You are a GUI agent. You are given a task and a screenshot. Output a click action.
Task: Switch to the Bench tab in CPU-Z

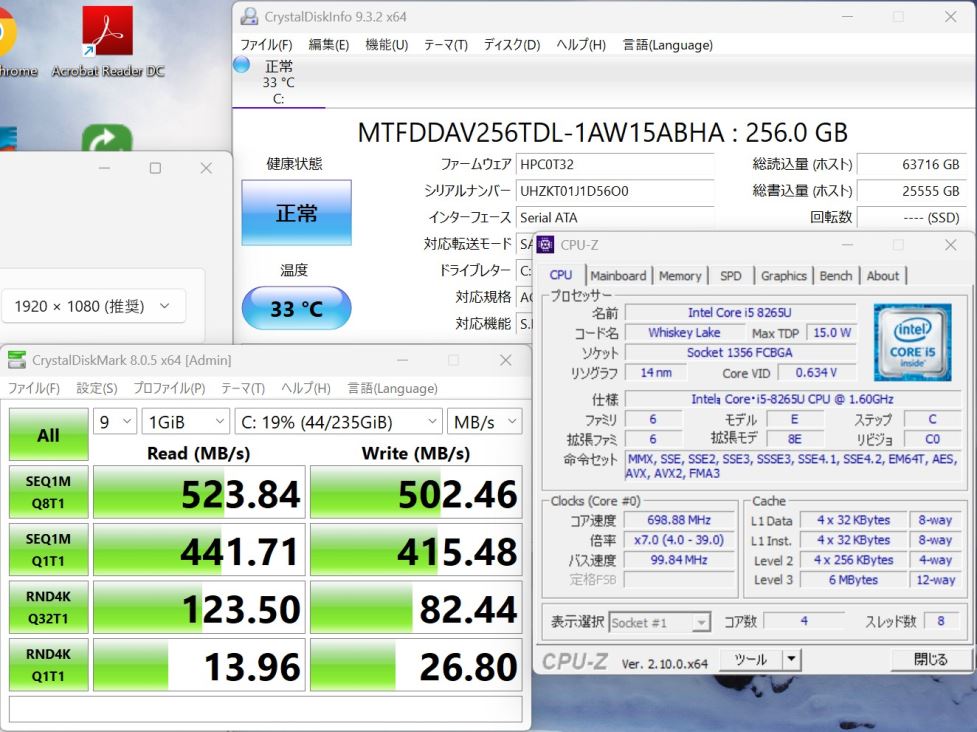pyautogui.click(x=836, y=276)
